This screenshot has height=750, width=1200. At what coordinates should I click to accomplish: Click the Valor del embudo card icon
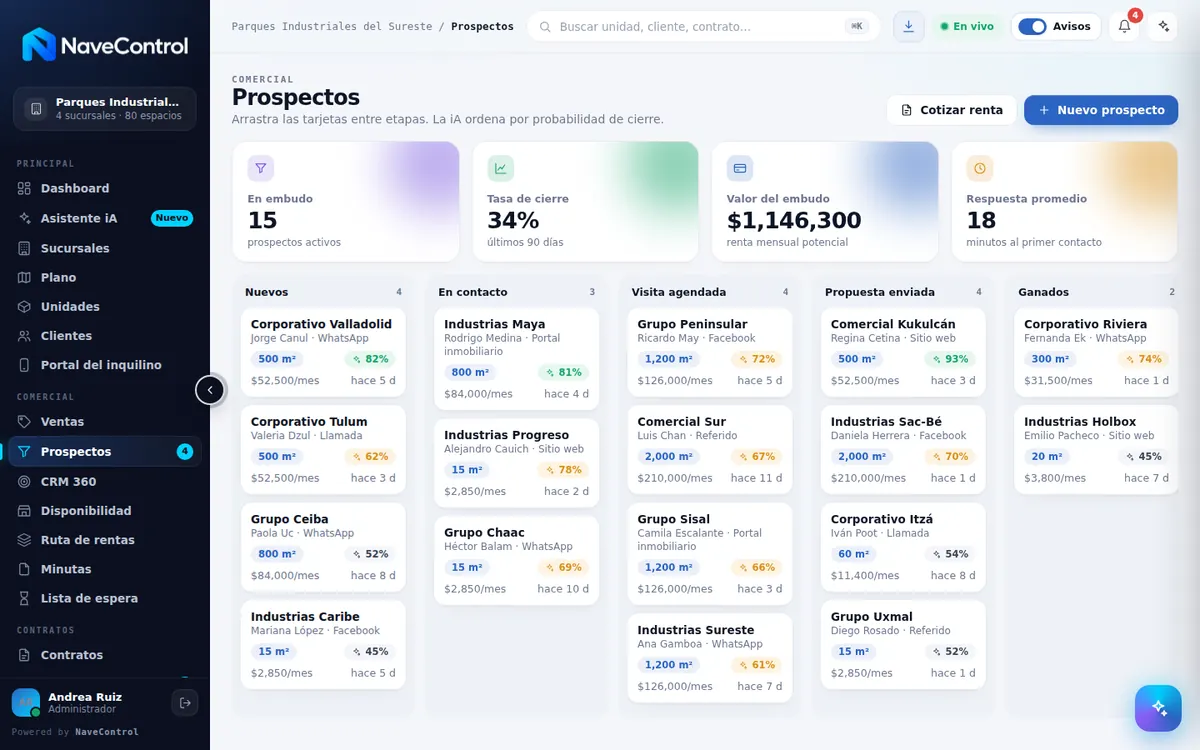tap(740, 168)
